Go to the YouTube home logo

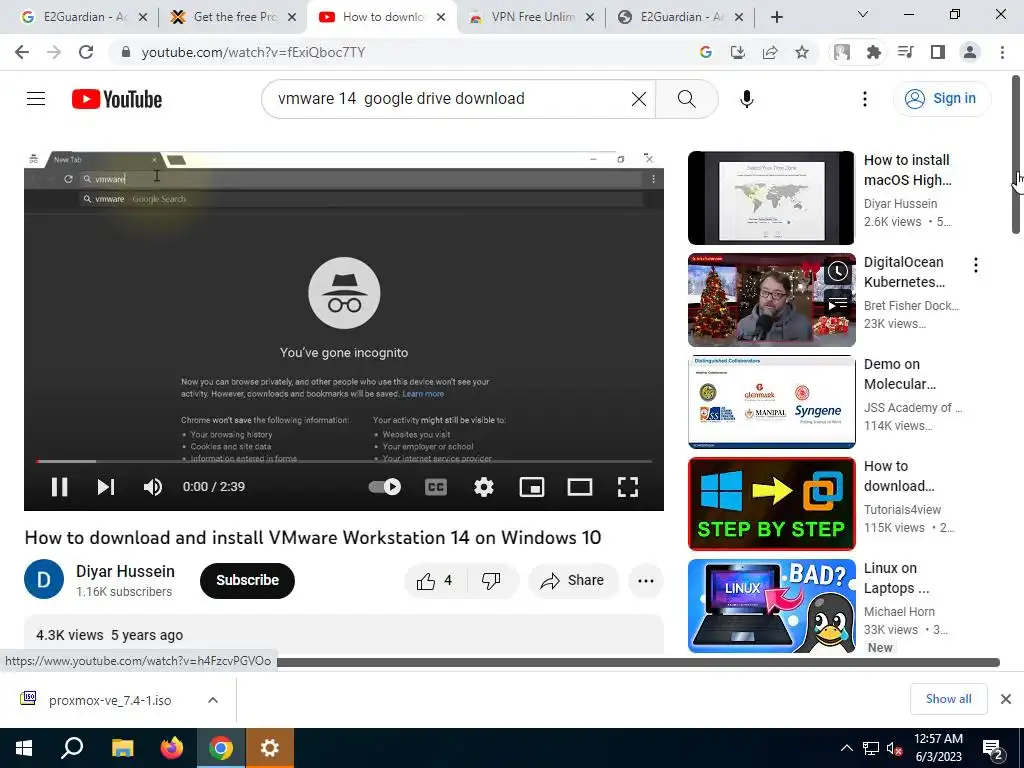117,99
